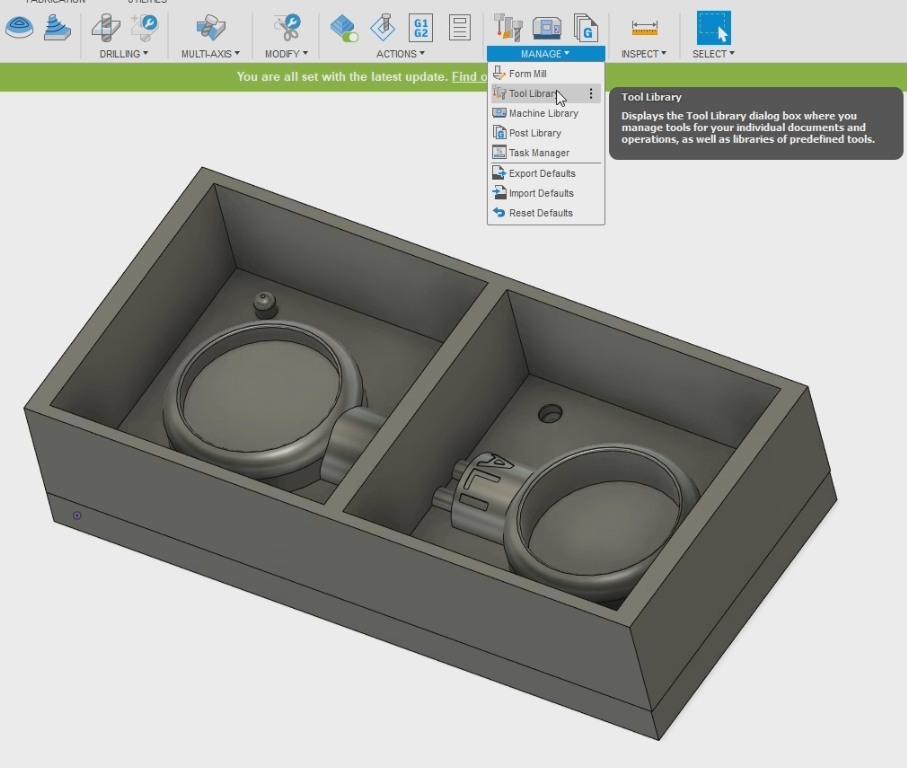
Task: Select the pocket clearing toolpath icon
Action: 19,27
